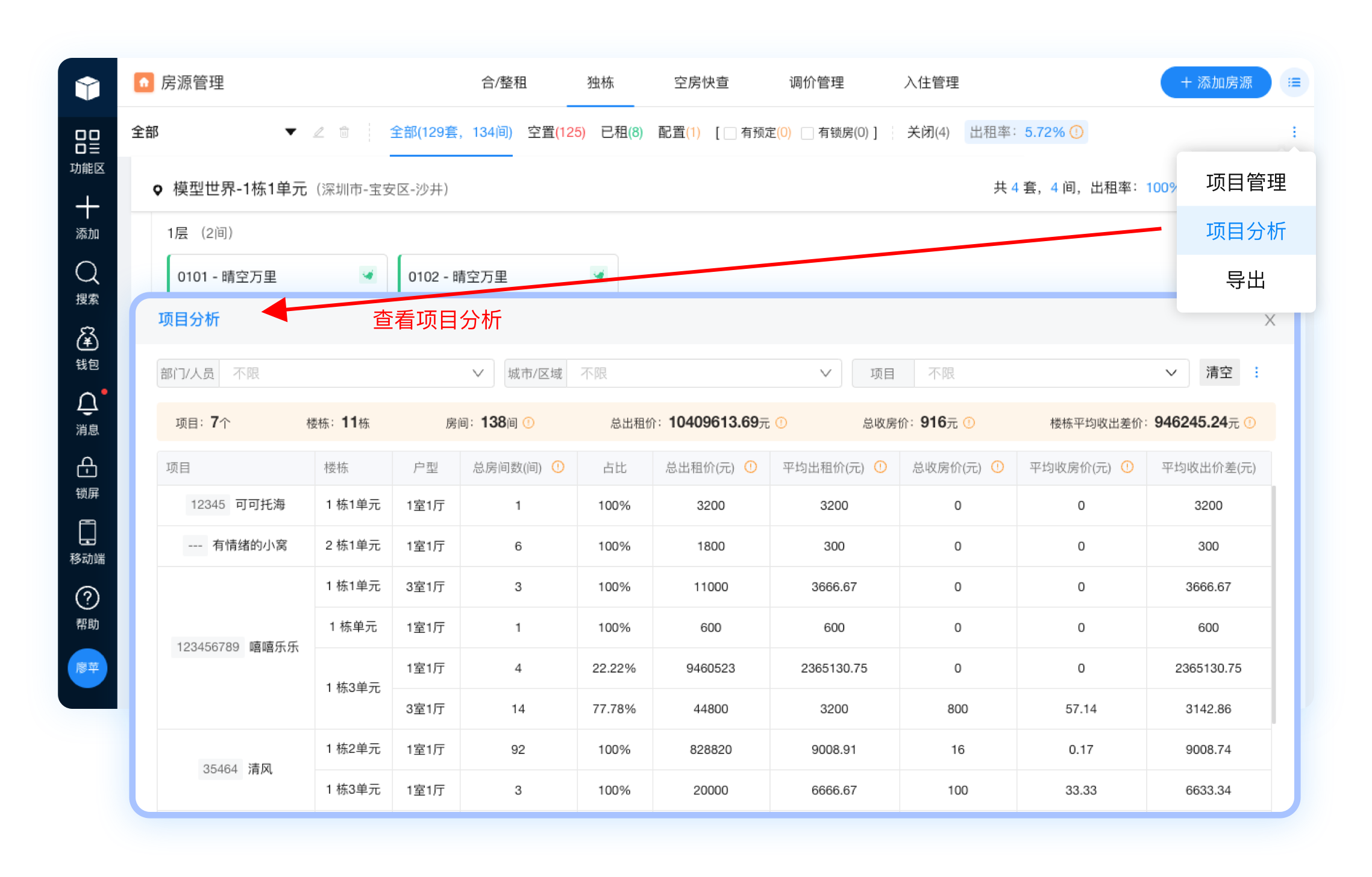Image resolution: width=1372 pixels, height=877 pixels.
Task: Select 项目分析 from the menu
Action: 1245,231
